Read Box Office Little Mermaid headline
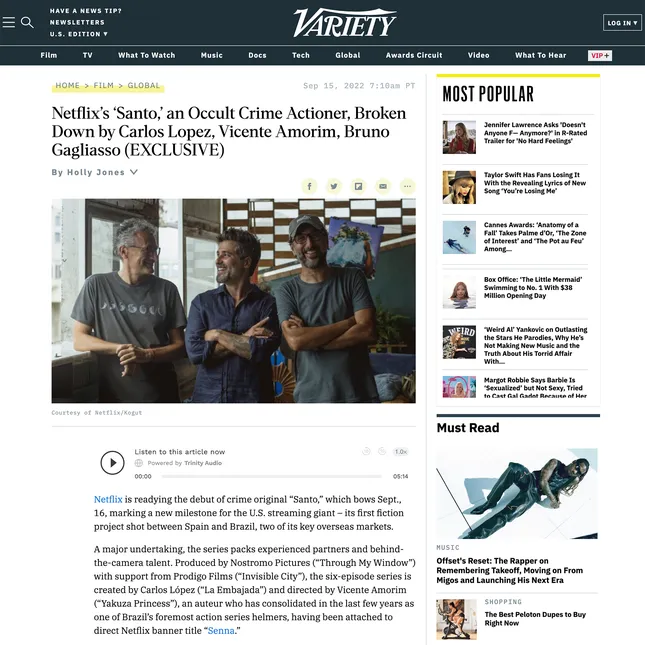The image size is (645, 645). tap(533, 288)
